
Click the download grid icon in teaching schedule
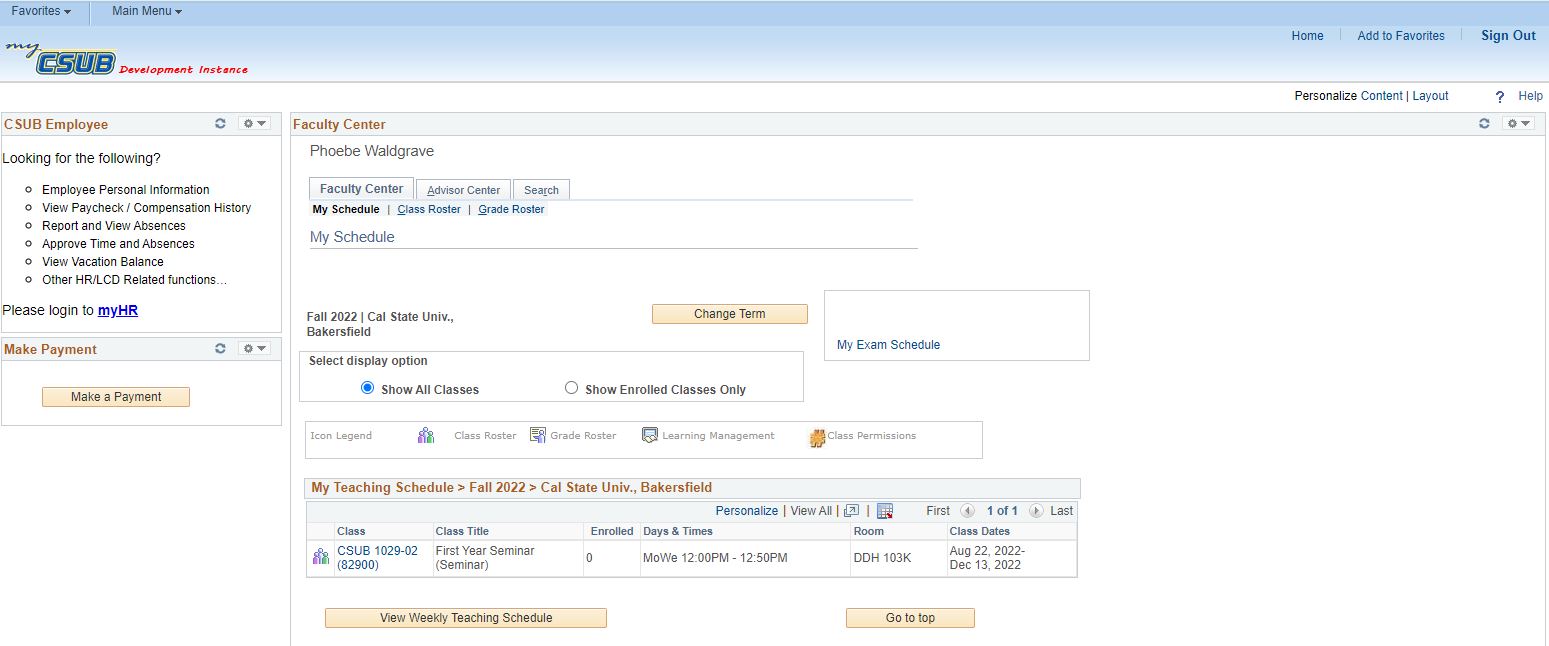point(885,511)
